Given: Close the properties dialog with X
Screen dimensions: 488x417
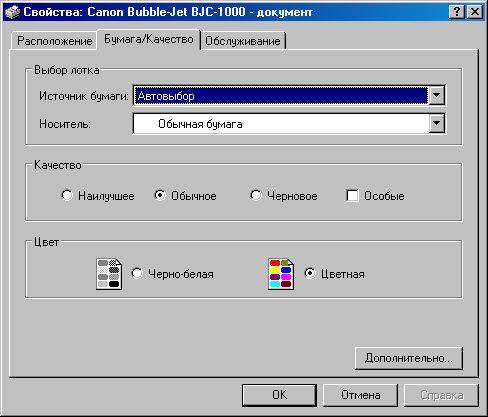Looking at the screenshot, I should tap(475, 12).
